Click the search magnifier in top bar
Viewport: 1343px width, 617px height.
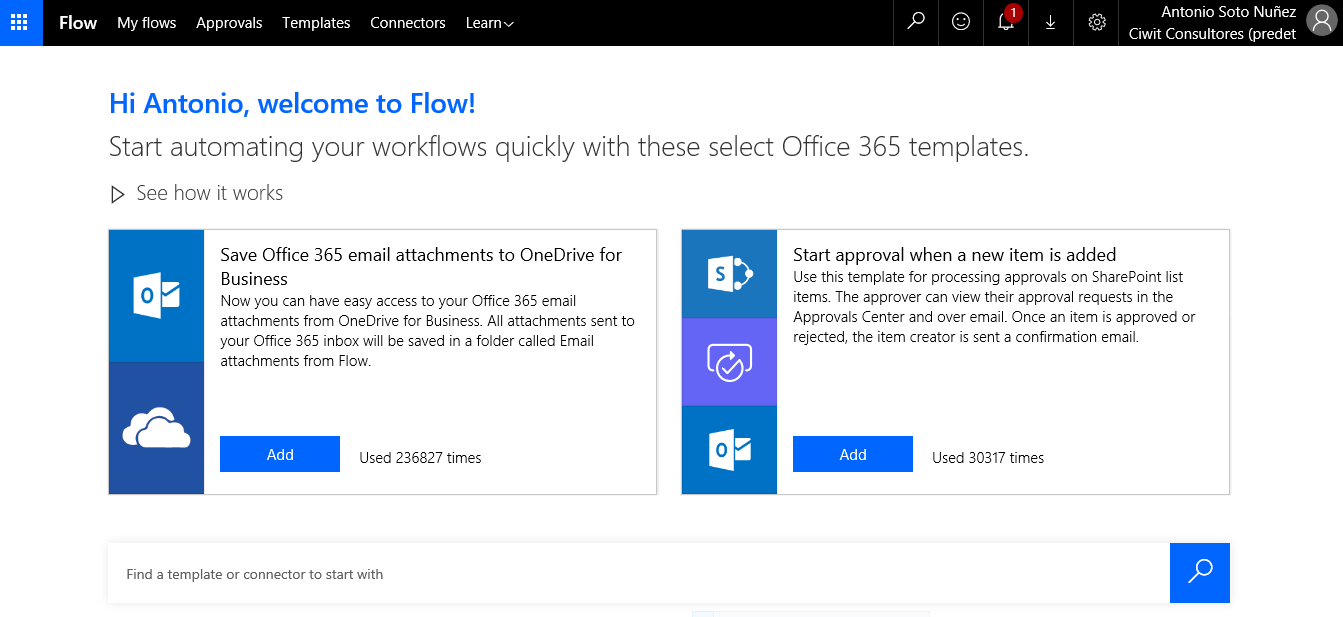pos(915,22)
